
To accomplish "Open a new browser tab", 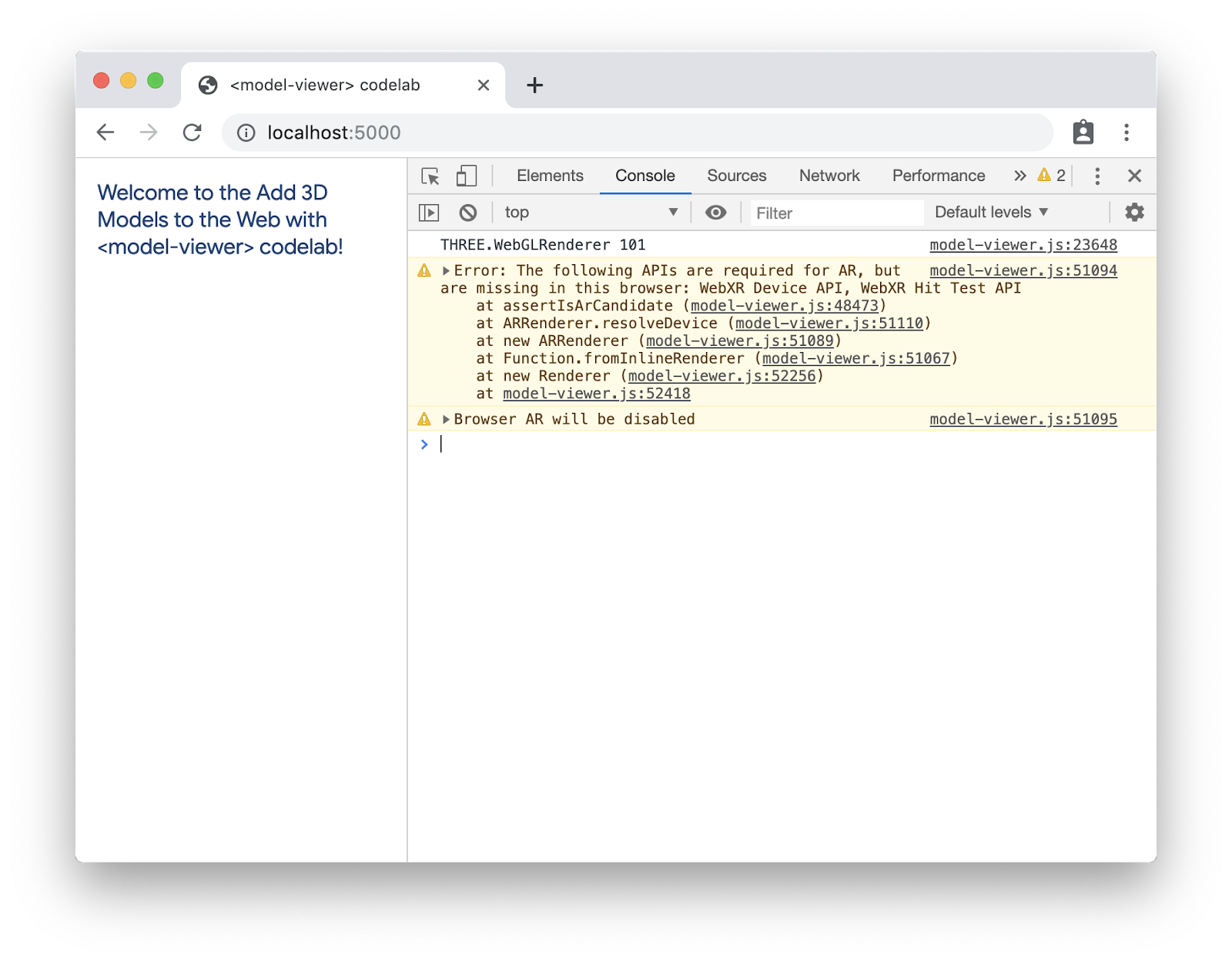I will 534,85.
